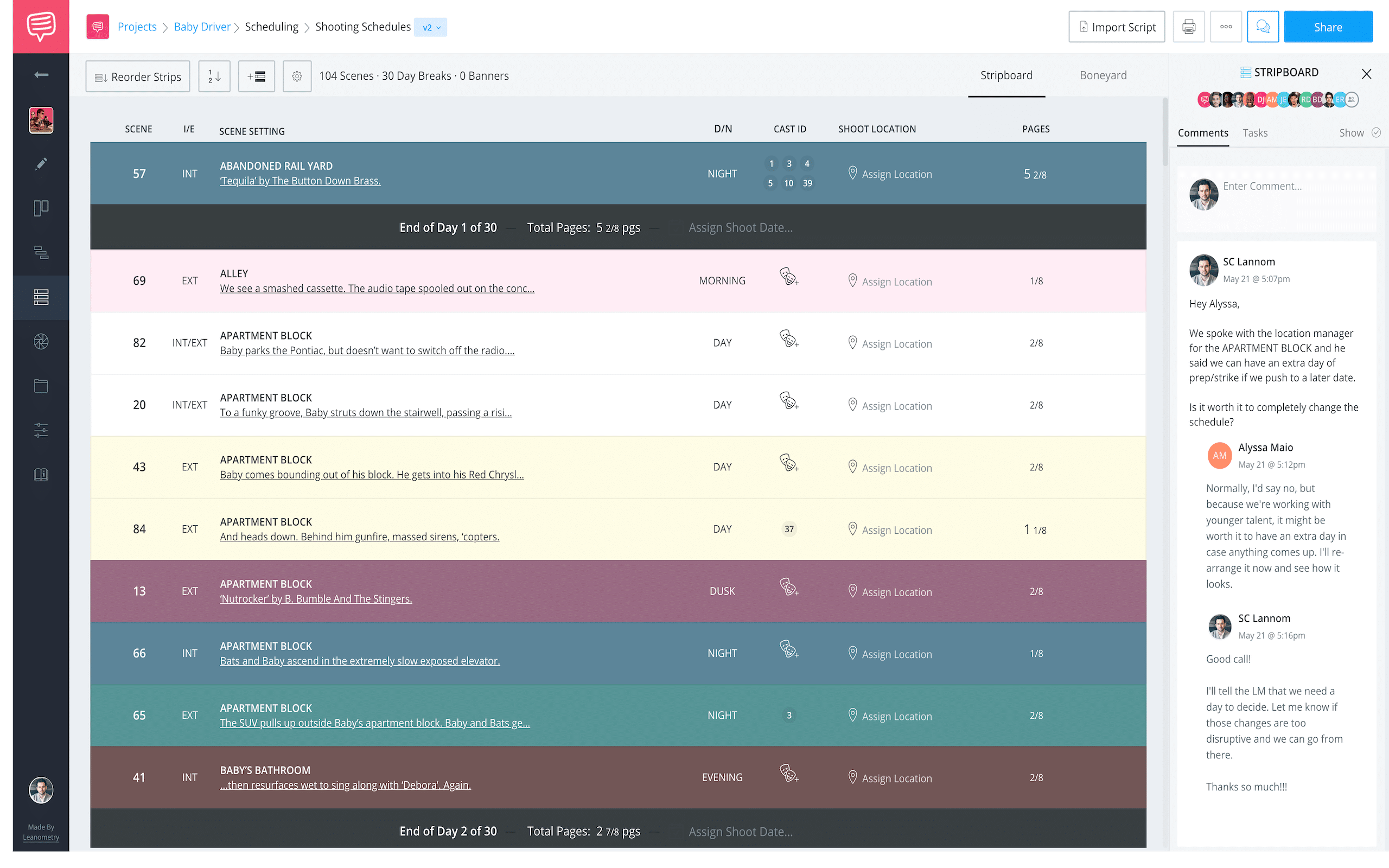Open the stripboard icon in left sidebar

click(41, 297)
